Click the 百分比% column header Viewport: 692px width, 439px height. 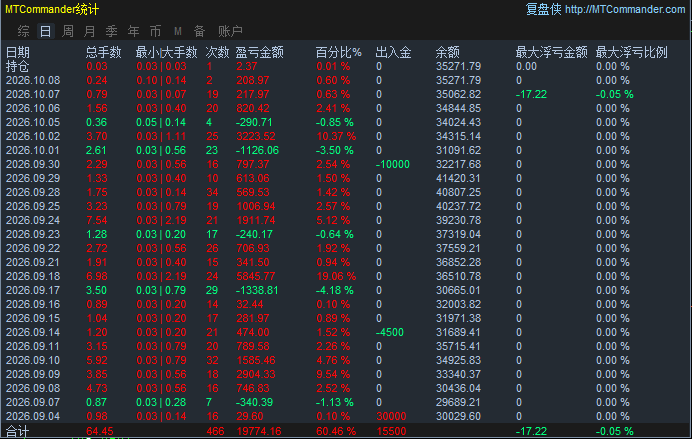pos(338,53)
